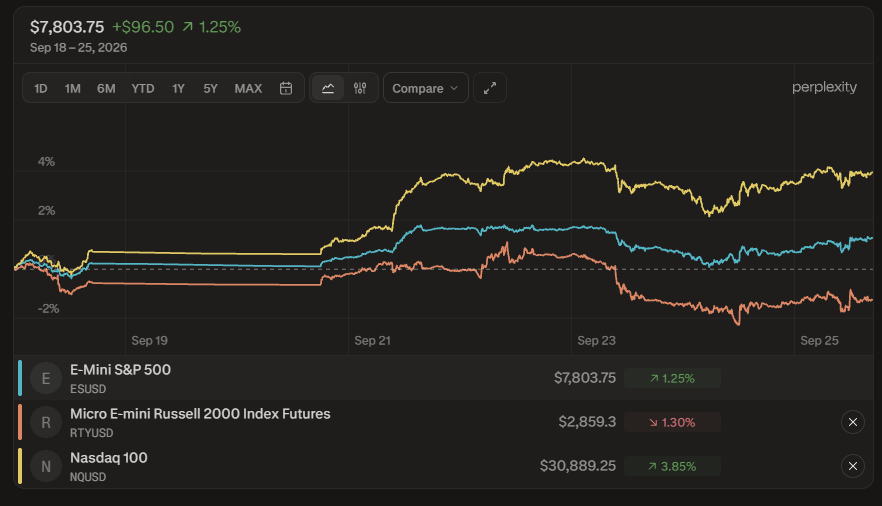Choose the MAX time range
882x506 pixels.
pyautogui.click(x=248, y=88)
